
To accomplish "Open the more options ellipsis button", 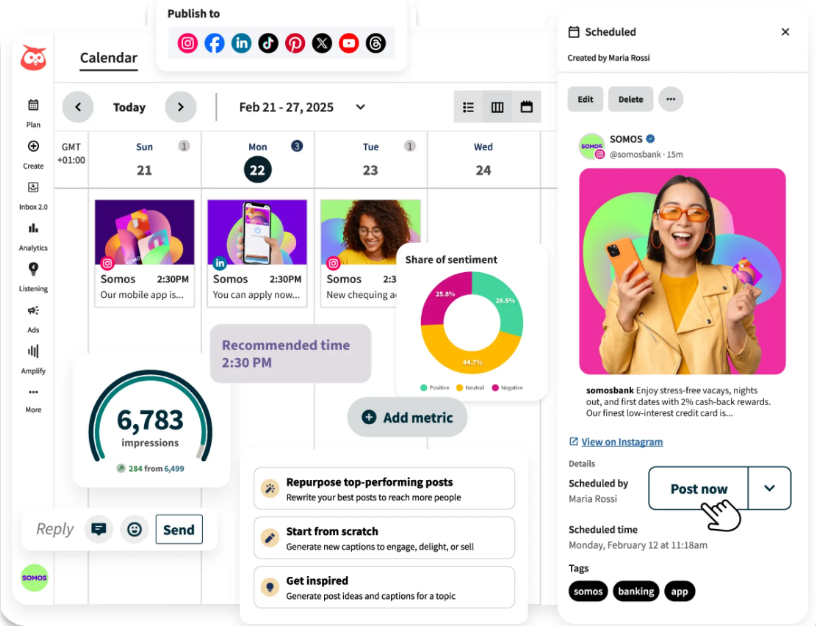I will 670,99.
